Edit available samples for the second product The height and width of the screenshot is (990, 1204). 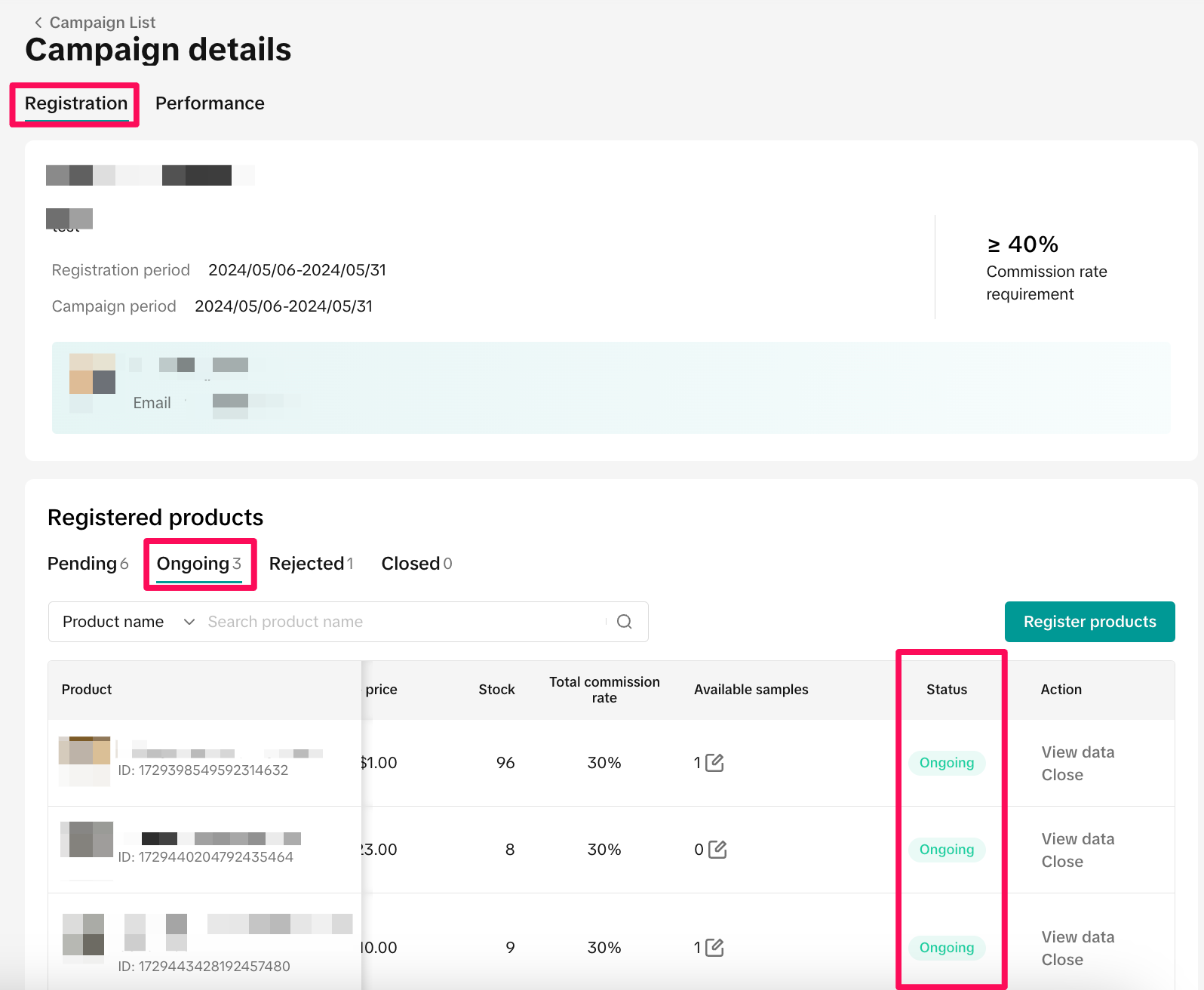pos(717,850)
